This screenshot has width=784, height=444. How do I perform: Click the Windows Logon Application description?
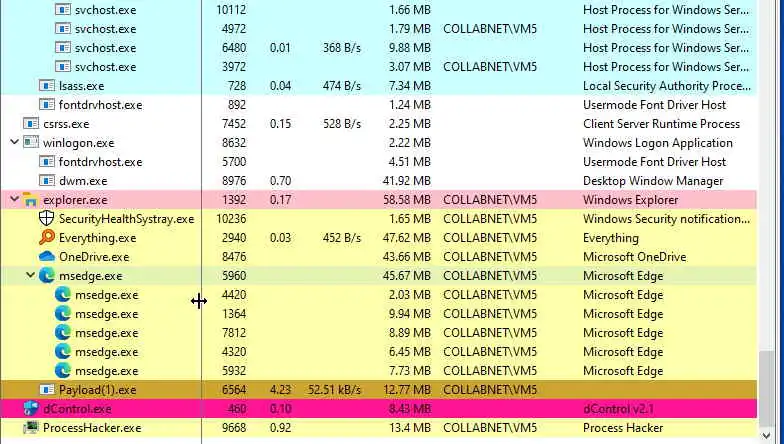pos(658,143)
